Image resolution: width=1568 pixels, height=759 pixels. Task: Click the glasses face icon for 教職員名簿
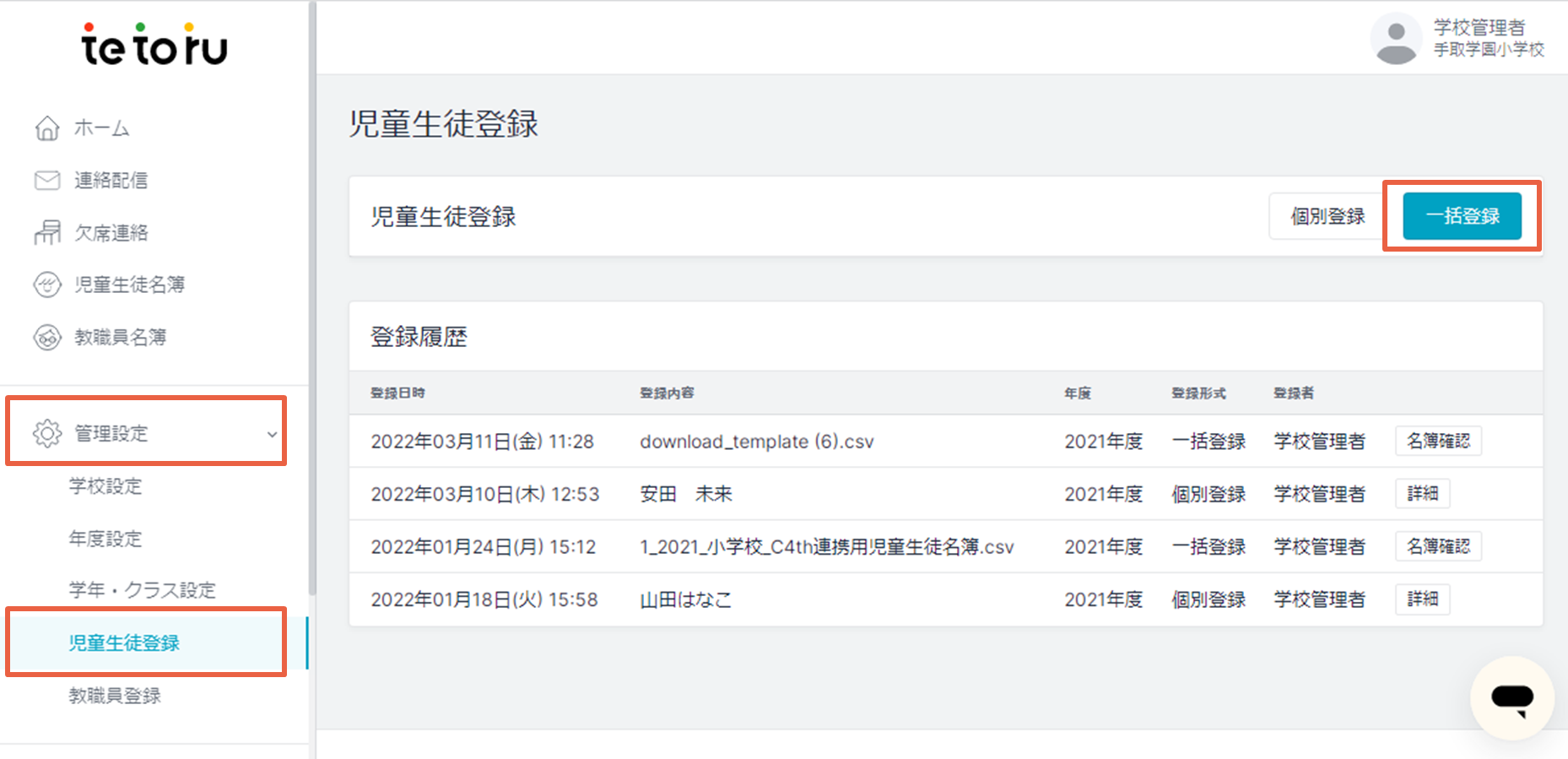tap(47, 337)
